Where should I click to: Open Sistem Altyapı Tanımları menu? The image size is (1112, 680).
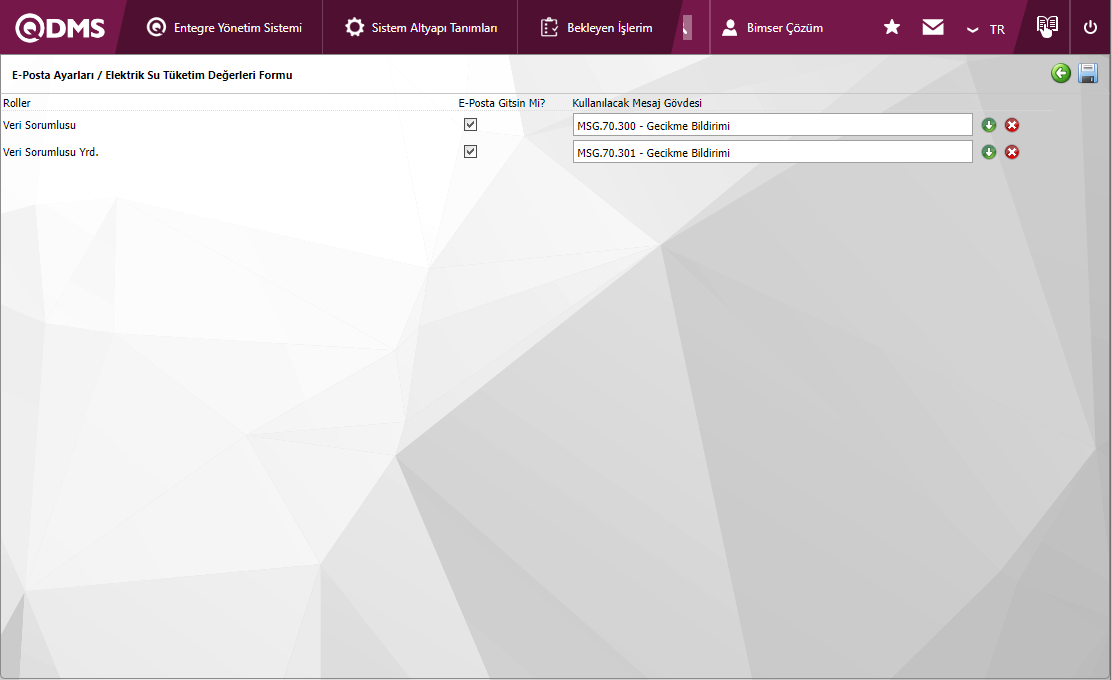click(421, 28)
